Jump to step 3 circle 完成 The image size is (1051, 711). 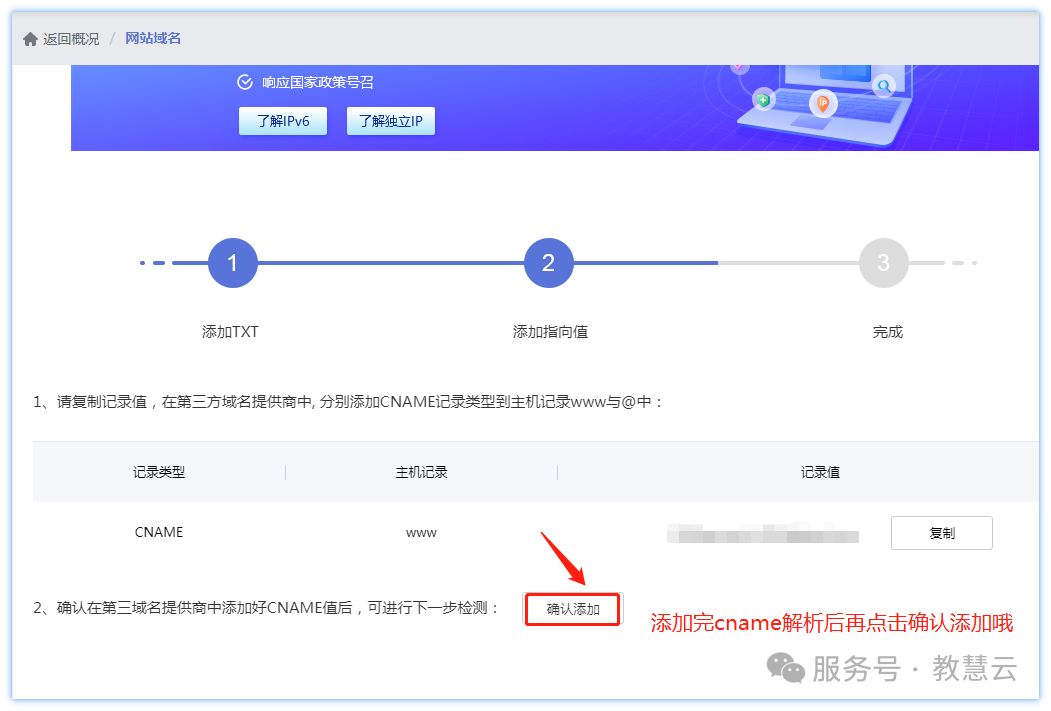pos(883,263)
